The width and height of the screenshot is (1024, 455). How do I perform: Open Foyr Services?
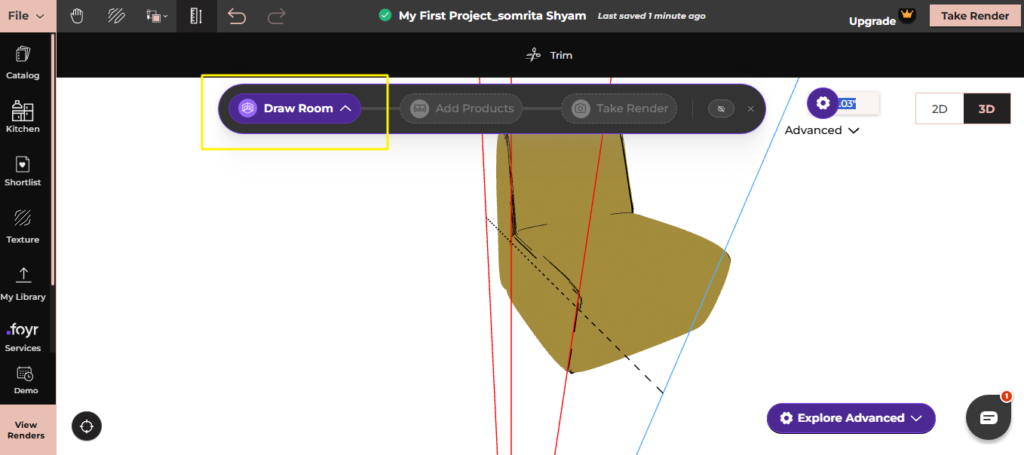(23, 337)
